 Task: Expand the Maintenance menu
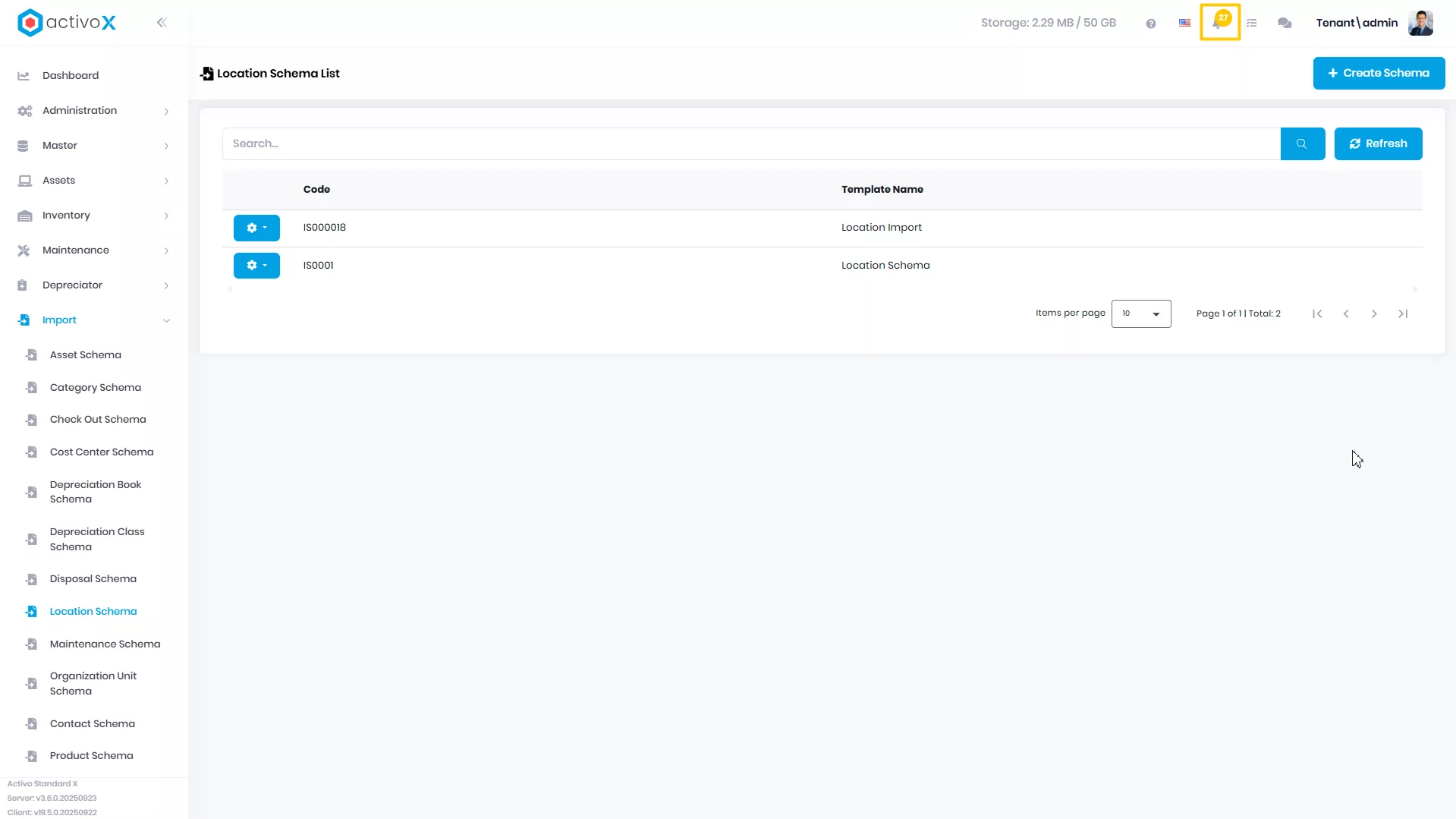point(94,250)
